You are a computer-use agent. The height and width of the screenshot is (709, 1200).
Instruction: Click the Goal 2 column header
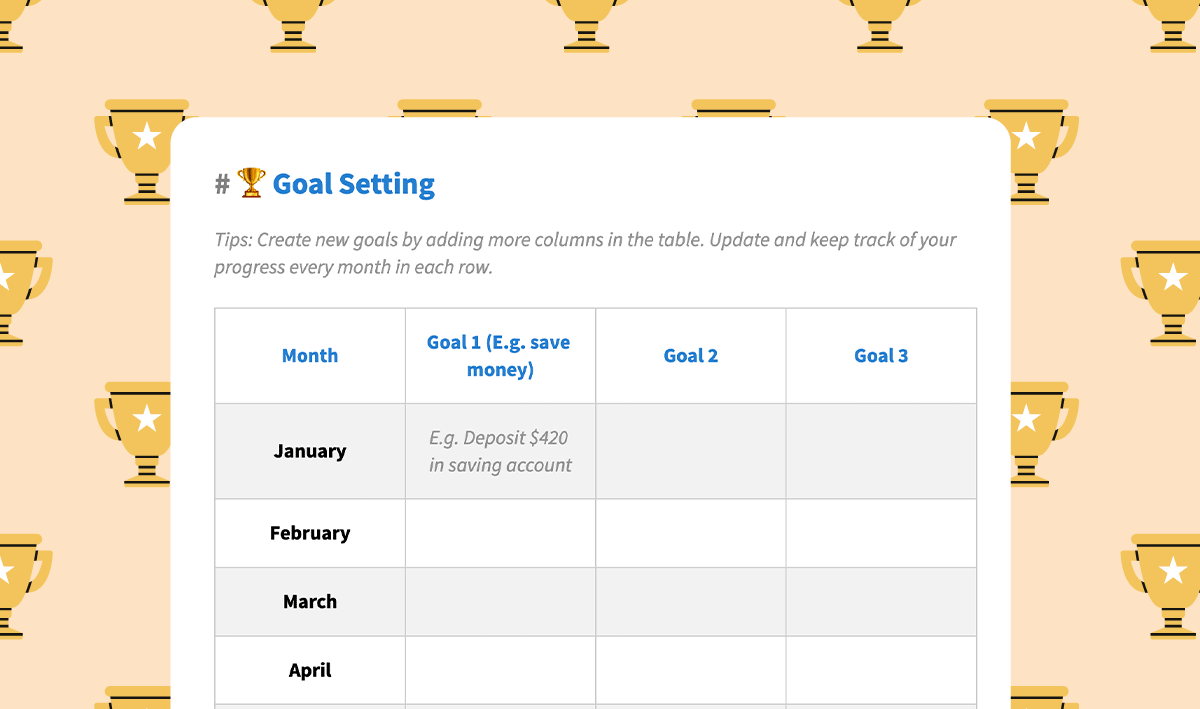pyautogui.click(x=691, y=356)
